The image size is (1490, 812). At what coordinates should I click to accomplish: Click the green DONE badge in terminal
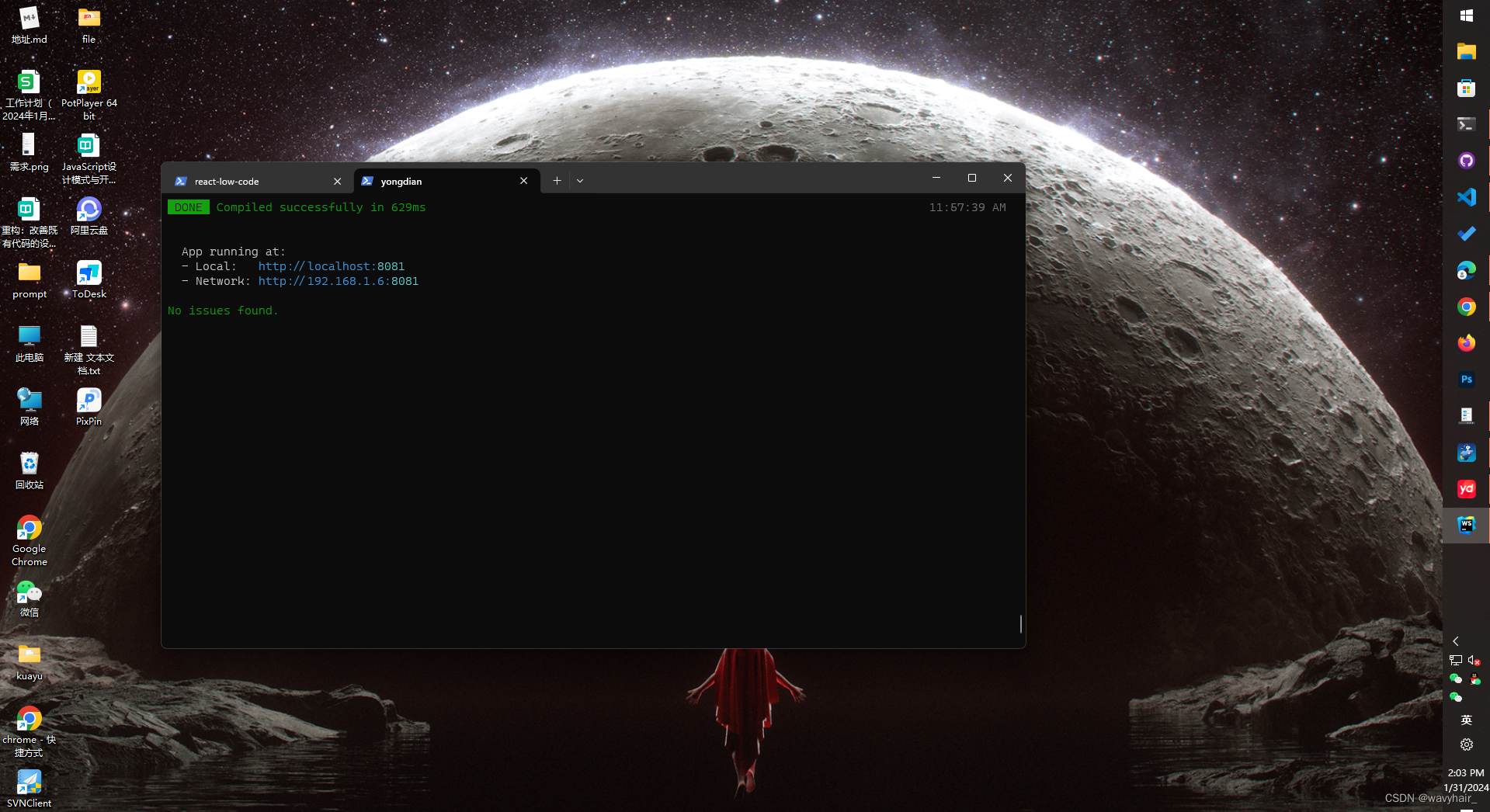coord(189,207)
